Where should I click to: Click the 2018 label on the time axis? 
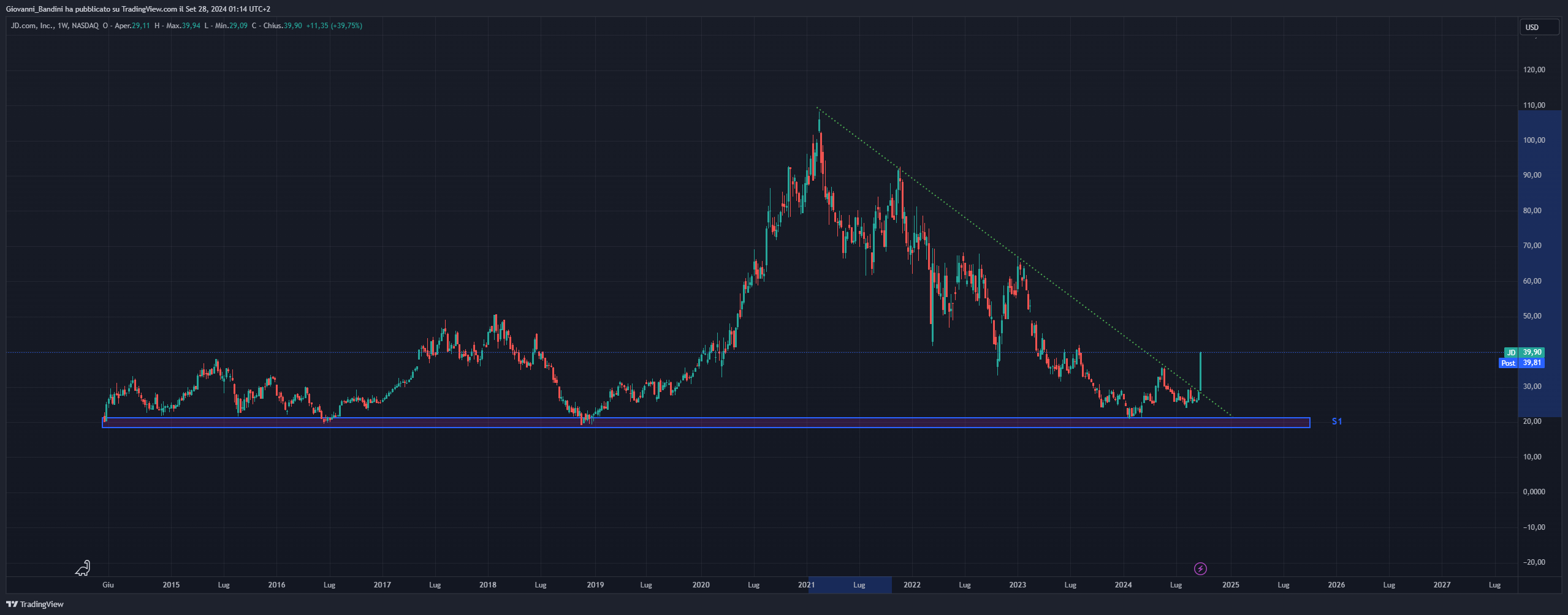(487, 585)
